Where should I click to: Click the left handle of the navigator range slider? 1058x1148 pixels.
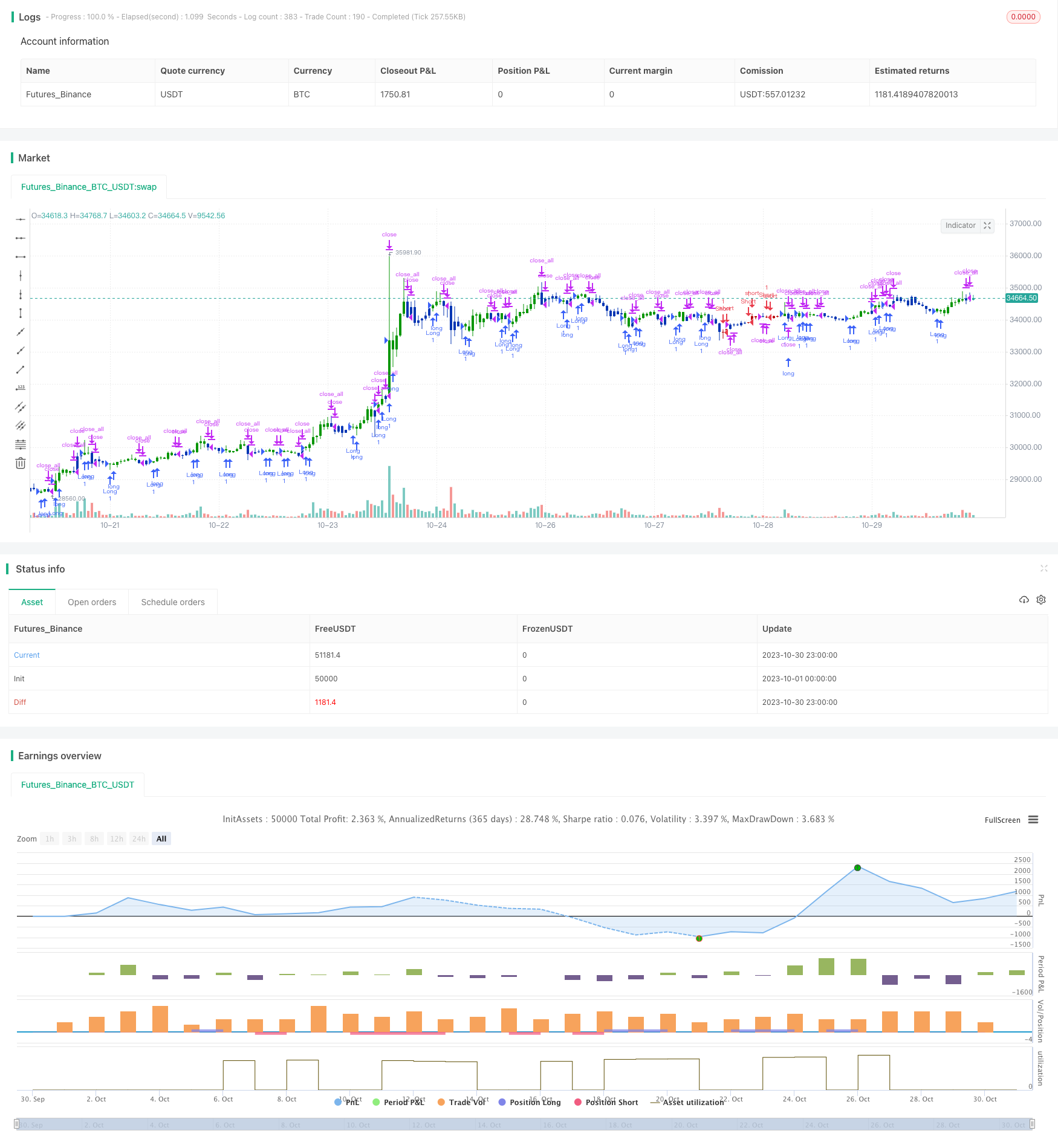pyautogui.click(x=17, y=1124)
